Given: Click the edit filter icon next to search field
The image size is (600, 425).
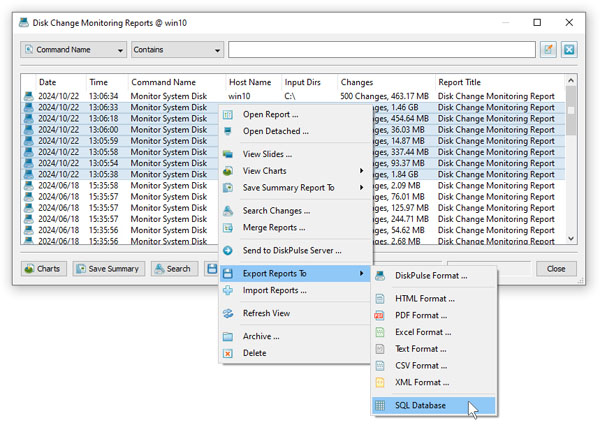Looking at the screenshot, I should tap(548, 49).
